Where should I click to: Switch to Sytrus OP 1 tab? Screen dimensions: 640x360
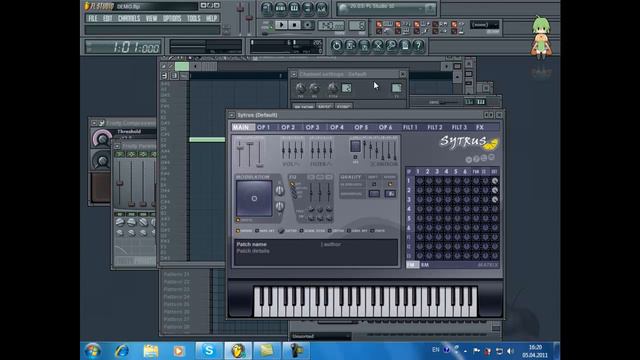click(264, 127)
